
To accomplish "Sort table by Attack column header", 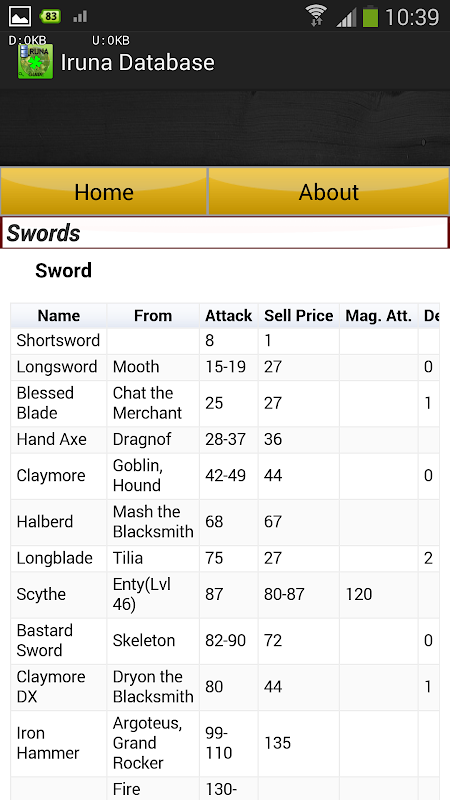I will (229, 316).
